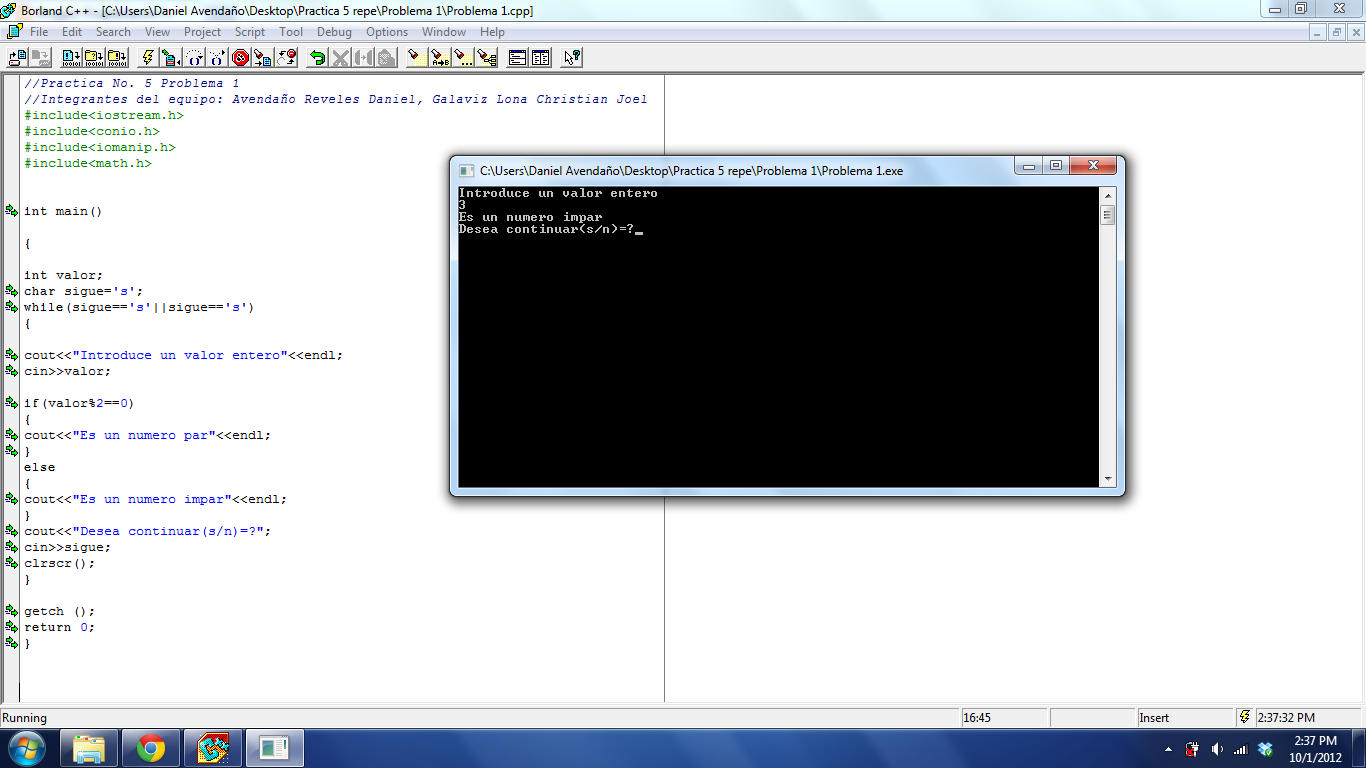
Task: Click the red Toggle breakpoint icon
Action: 240,58
